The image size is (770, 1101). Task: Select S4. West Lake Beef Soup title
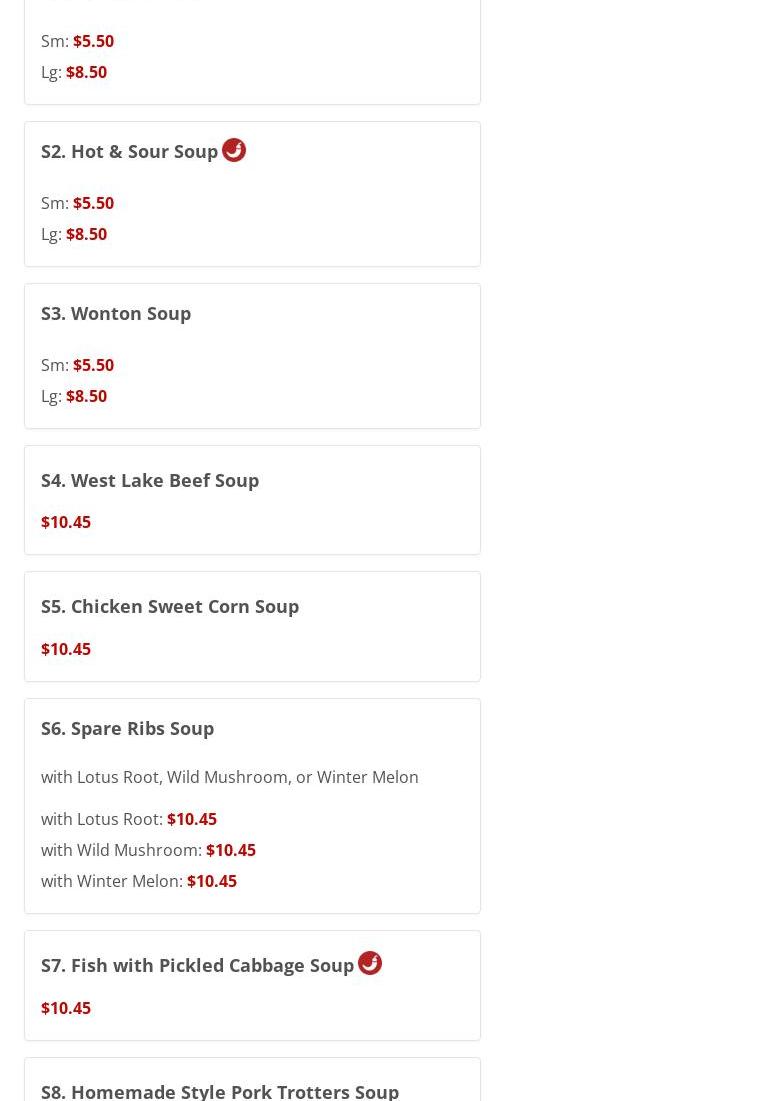150,481
